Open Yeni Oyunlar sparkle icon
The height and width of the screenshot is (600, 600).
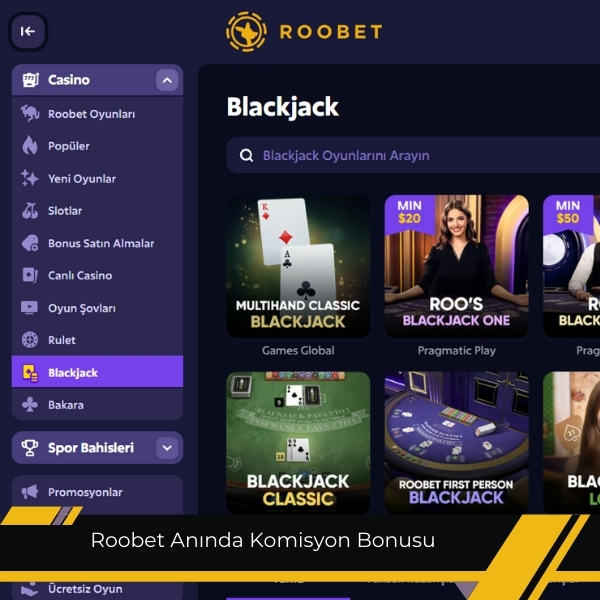[30, 178]
